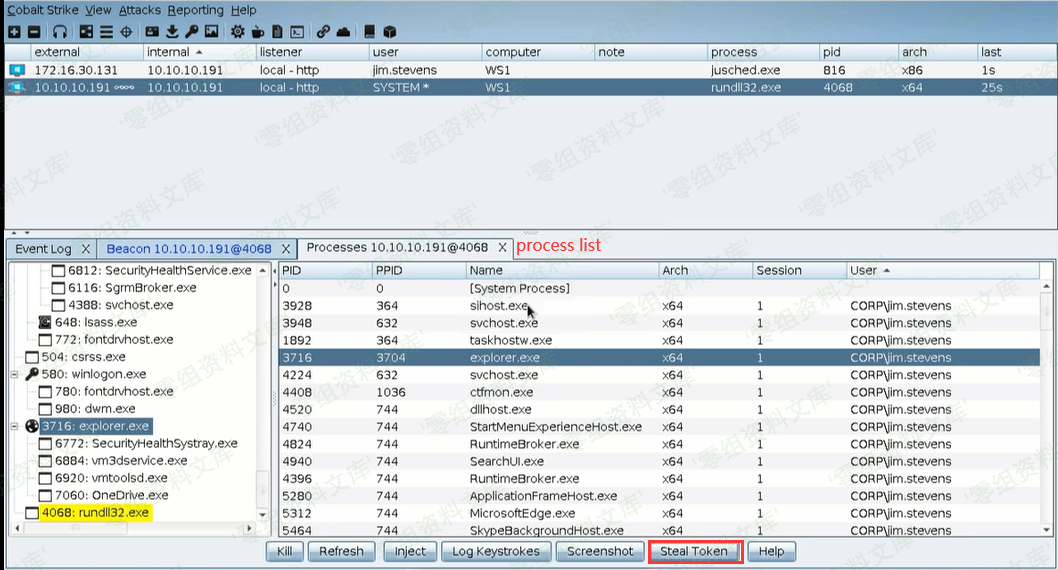The width and height of the screenshot is (1058, 570).
Task: Click the plus new connection icon
Action: [14, 31]
